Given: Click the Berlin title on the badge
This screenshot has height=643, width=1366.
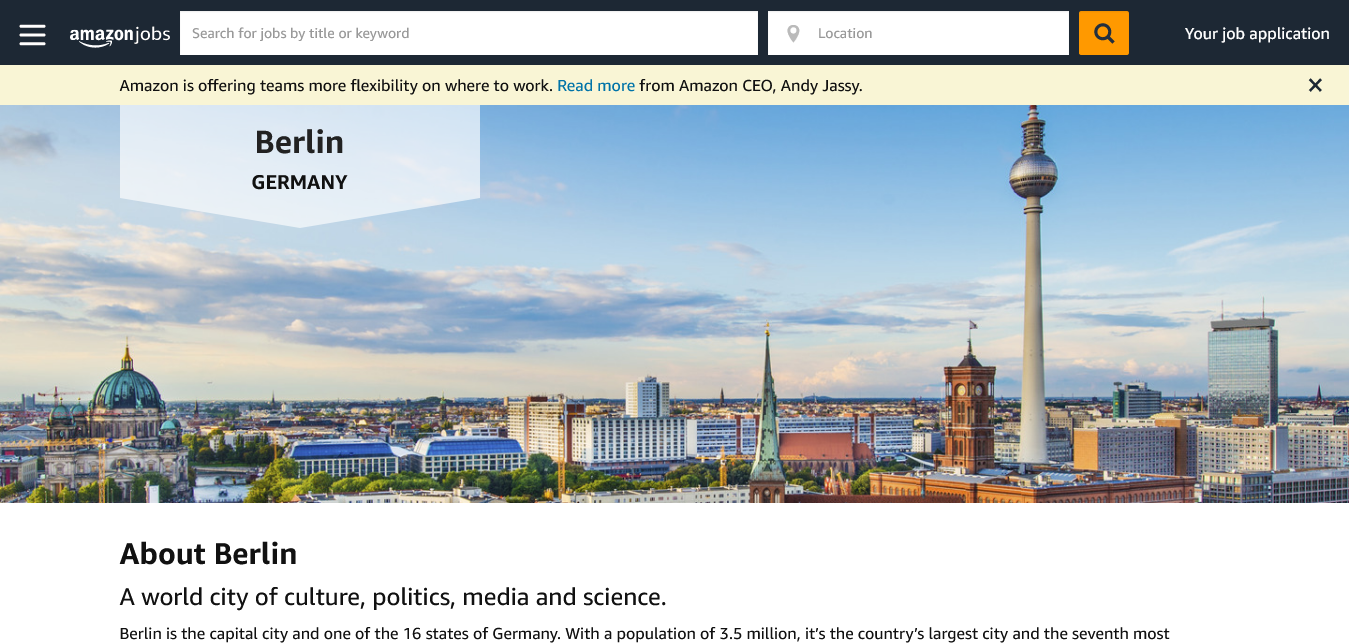Looking at the screenshot, I should tap(299, 142).
